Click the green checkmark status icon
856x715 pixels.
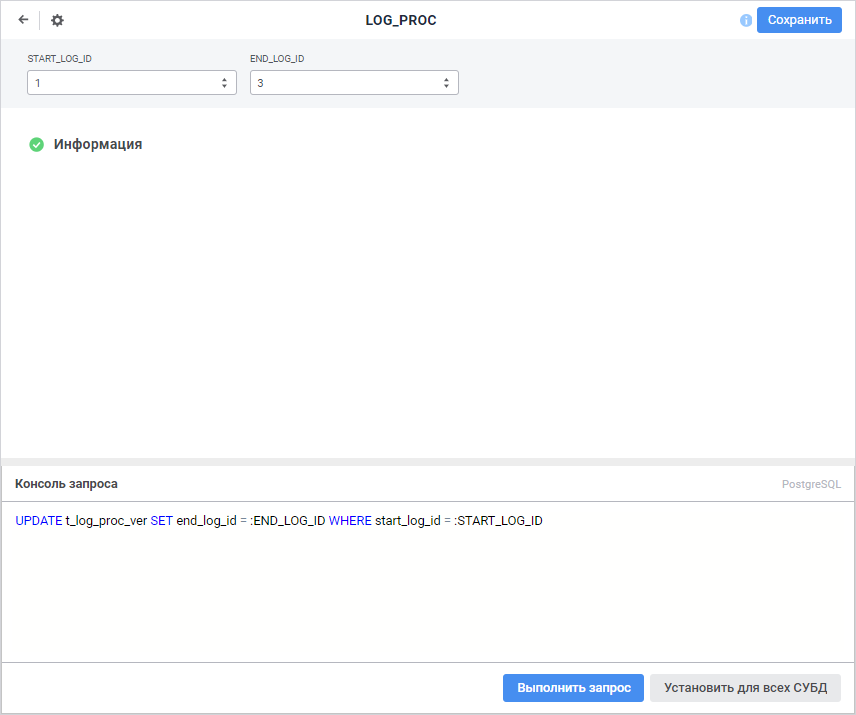pos(37,145)
